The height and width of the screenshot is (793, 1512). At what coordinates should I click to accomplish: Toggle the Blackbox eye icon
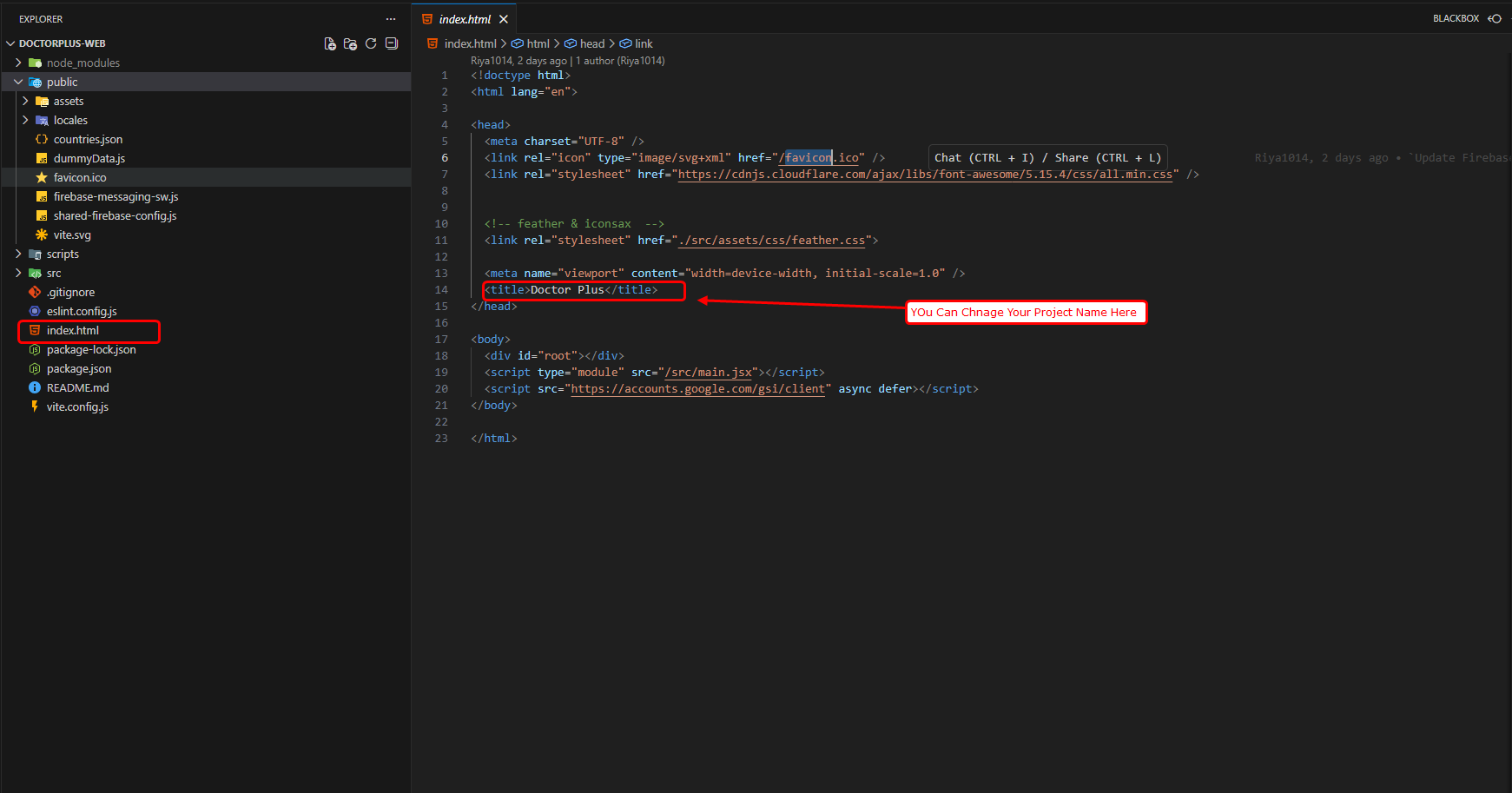[1495, 17]
